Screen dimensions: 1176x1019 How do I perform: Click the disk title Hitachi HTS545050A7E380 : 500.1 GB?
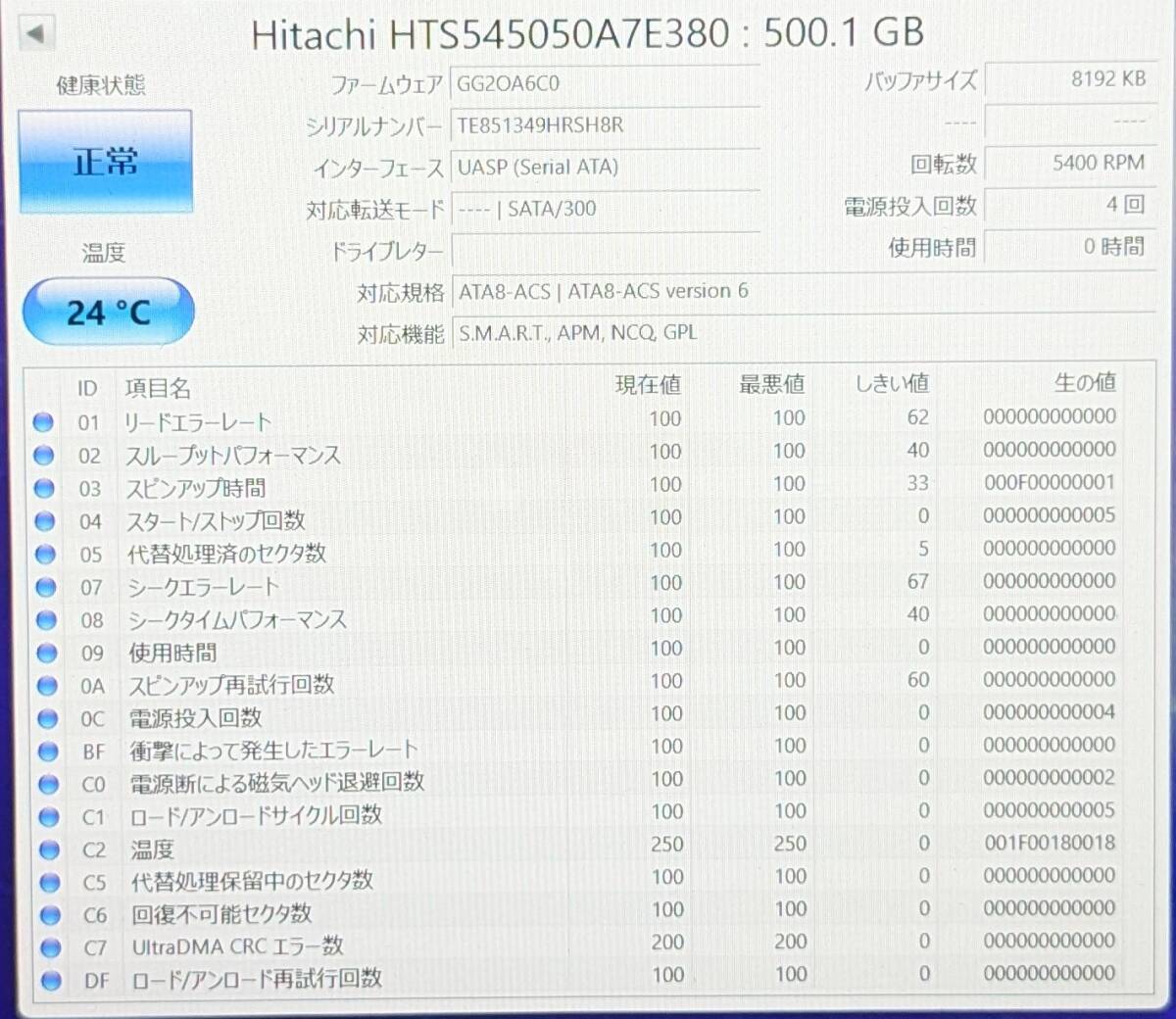click(x=587, y=34)
